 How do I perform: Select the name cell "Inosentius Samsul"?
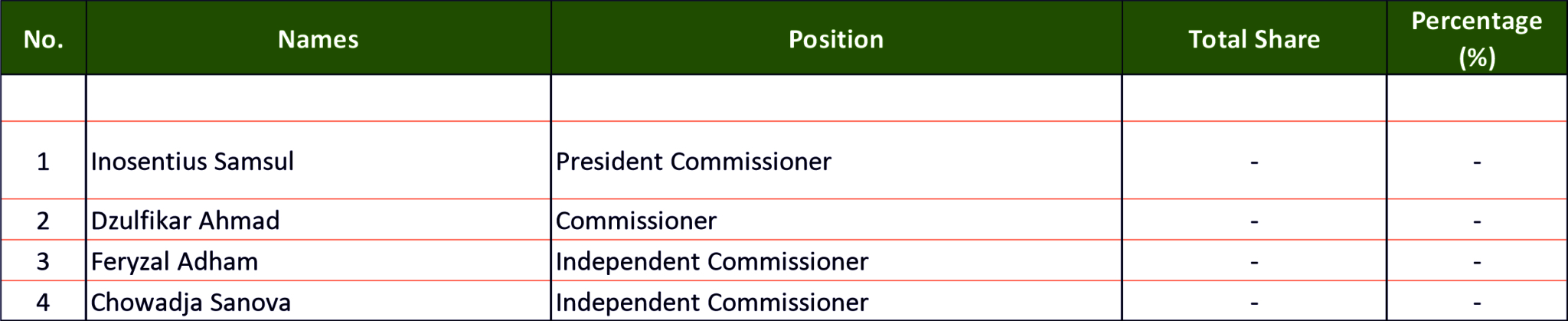[x=192, y=162]
